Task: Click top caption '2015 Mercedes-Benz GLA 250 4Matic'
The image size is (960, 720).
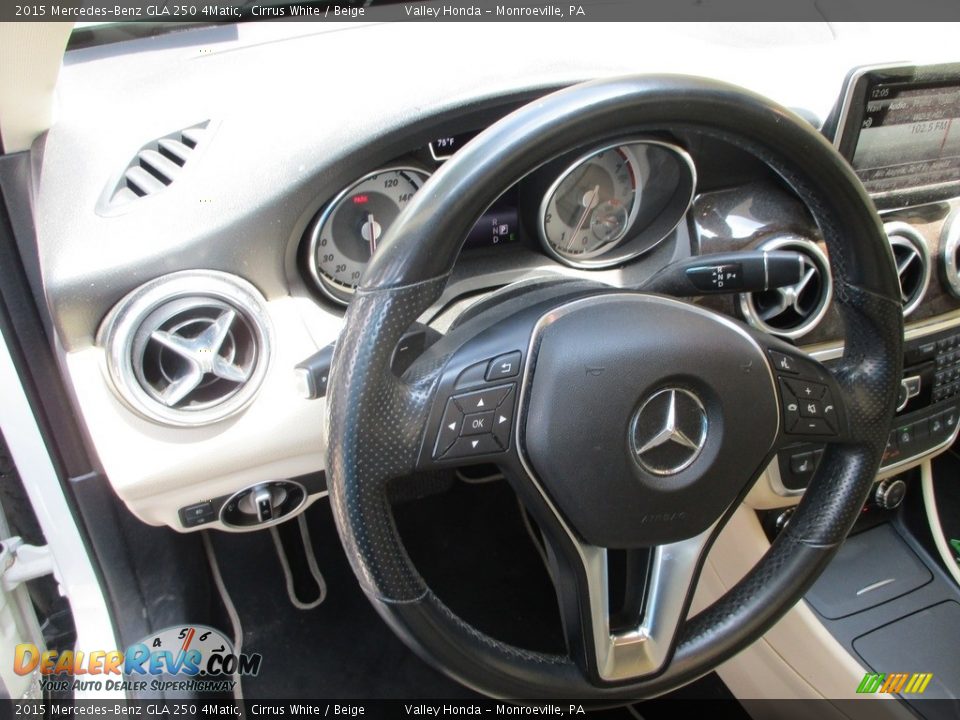Action: pos(127,10)
